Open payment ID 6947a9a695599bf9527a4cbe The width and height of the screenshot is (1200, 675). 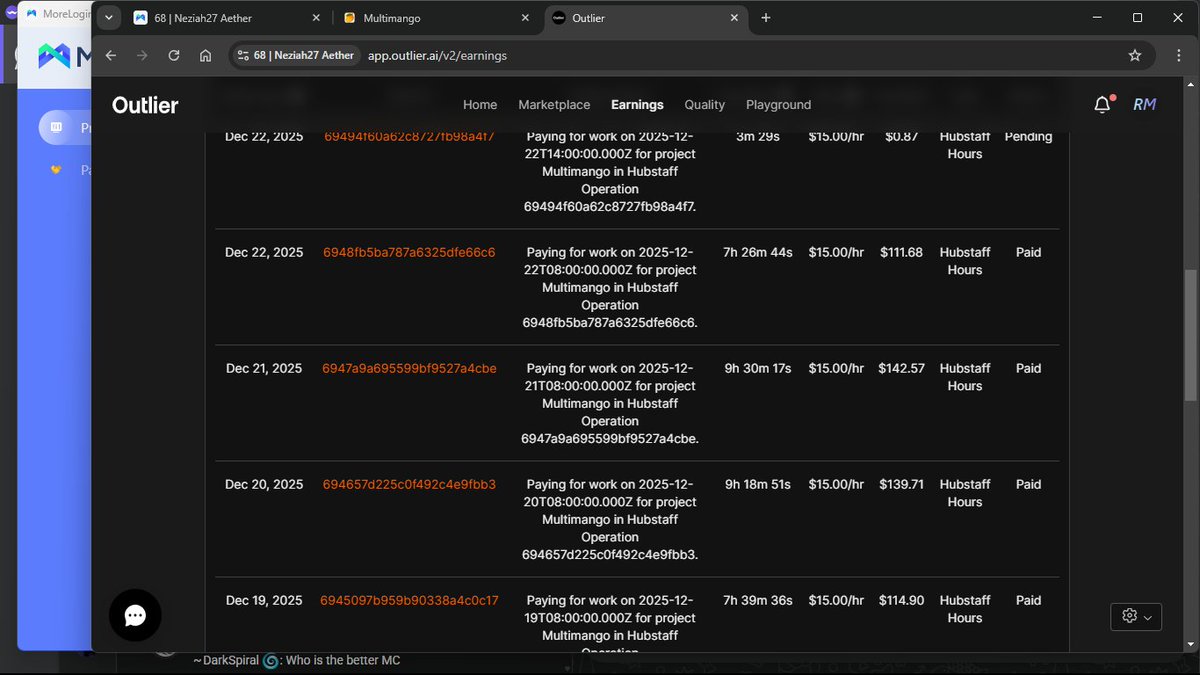pyautogui.click(x=409, y=368)
